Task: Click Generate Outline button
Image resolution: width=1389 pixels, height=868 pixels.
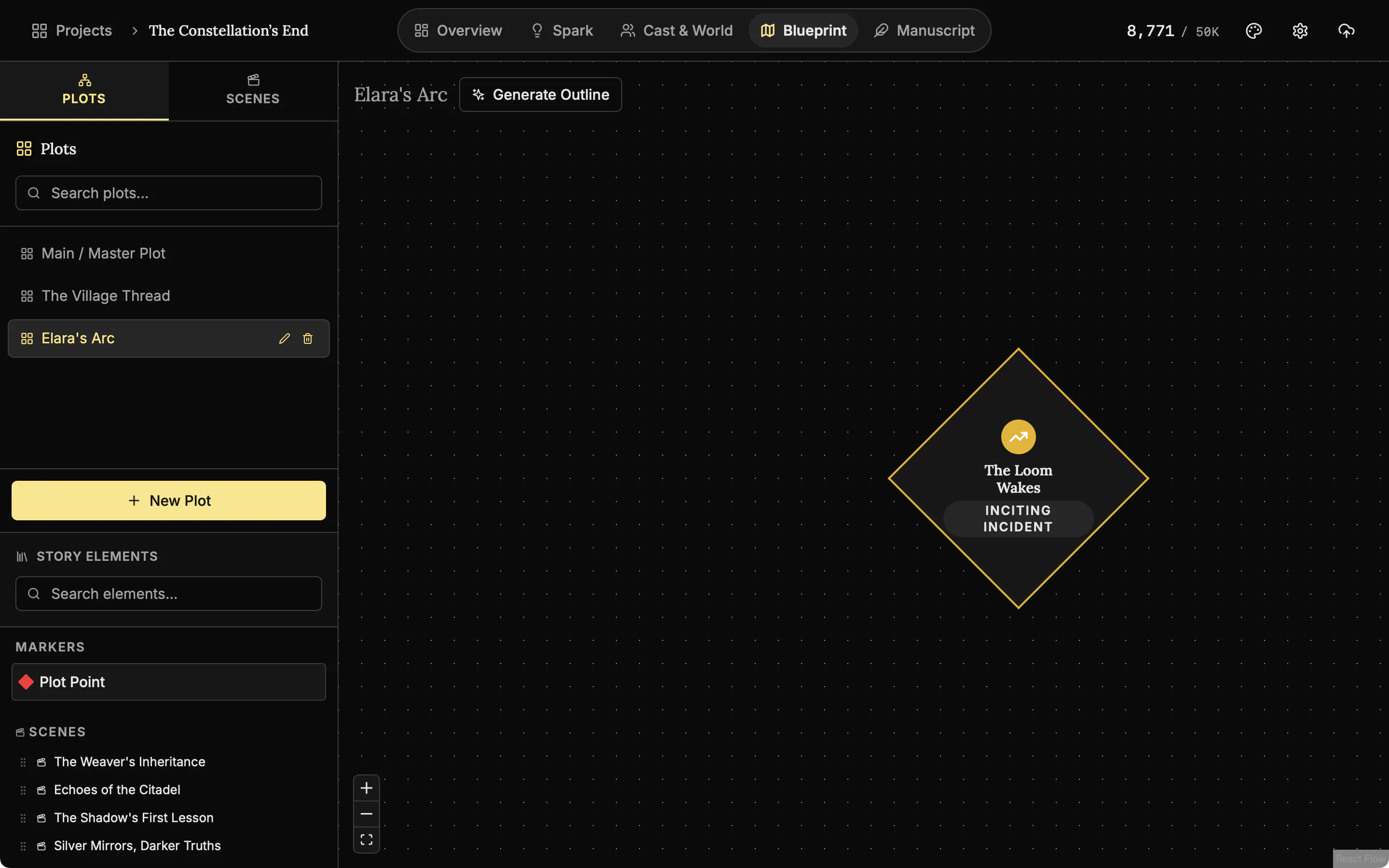Action: [540, 95]
